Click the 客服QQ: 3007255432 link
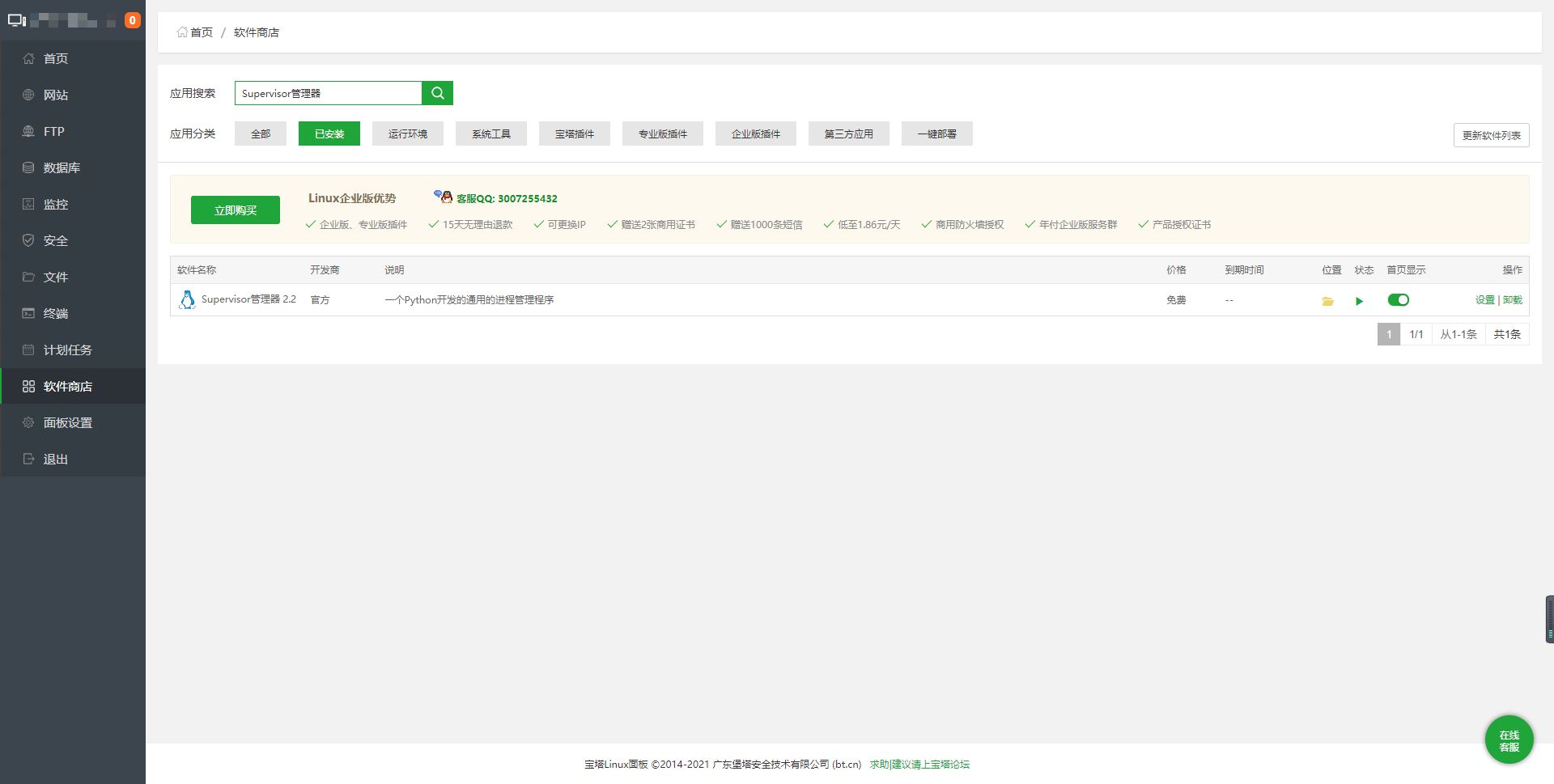 point(507,198)
